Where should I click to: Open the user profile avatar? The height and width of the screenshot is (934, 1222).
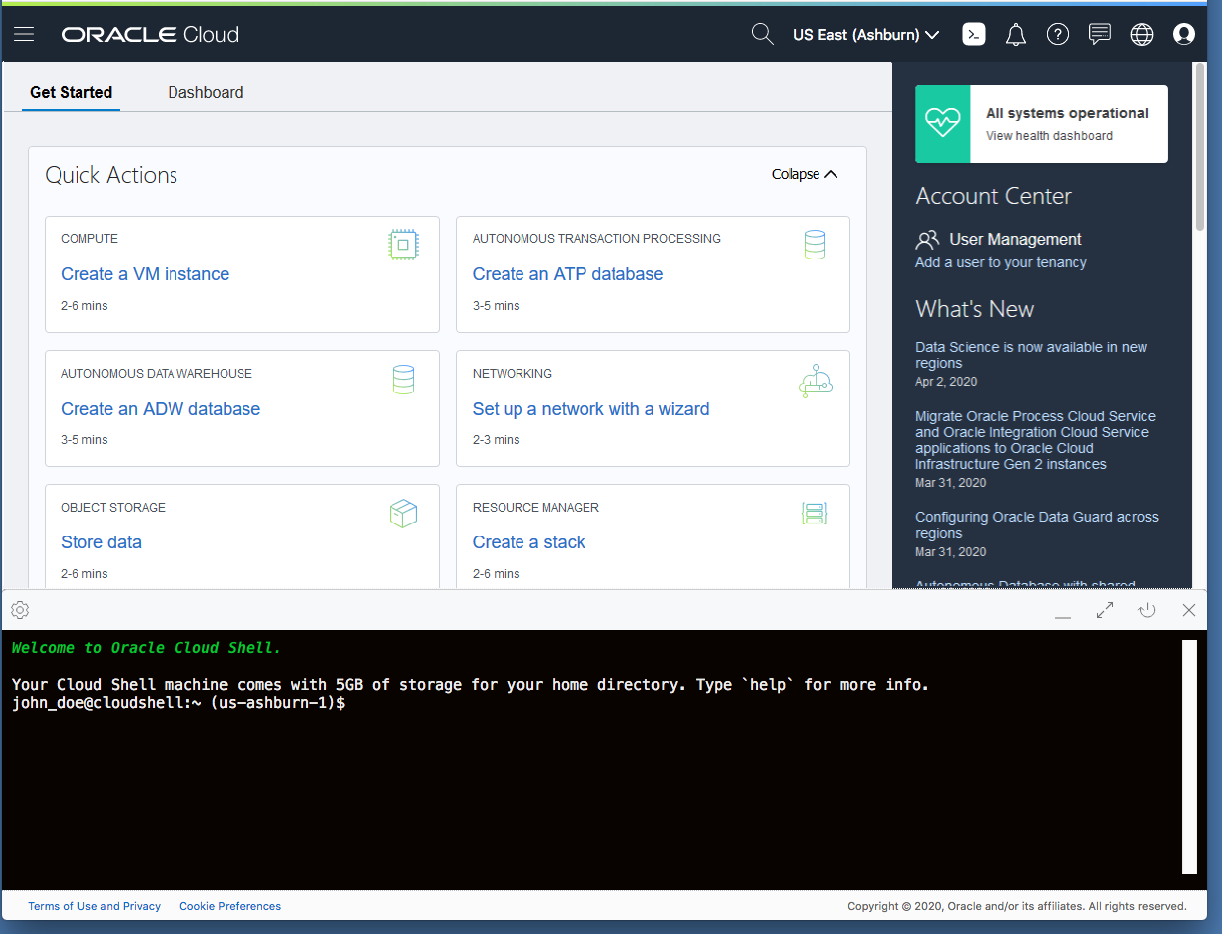coord(1183,34)
